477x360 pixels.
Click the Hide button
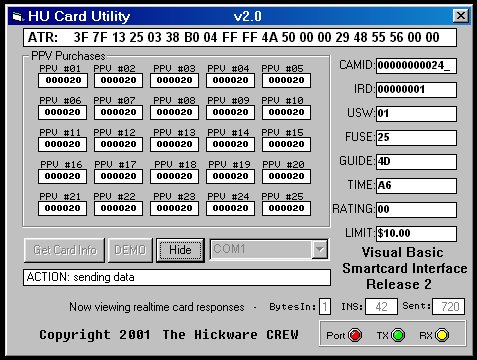pyautogui.click(x=180, y=250)
